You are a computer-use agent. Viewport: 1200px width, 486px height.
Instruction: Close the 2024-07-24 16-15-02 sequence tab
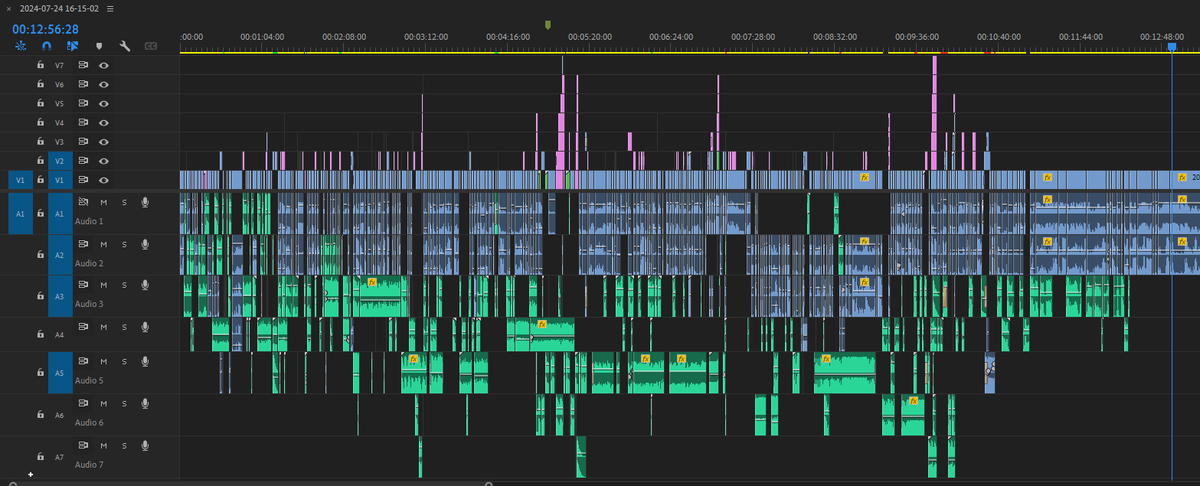click(8, 8)
